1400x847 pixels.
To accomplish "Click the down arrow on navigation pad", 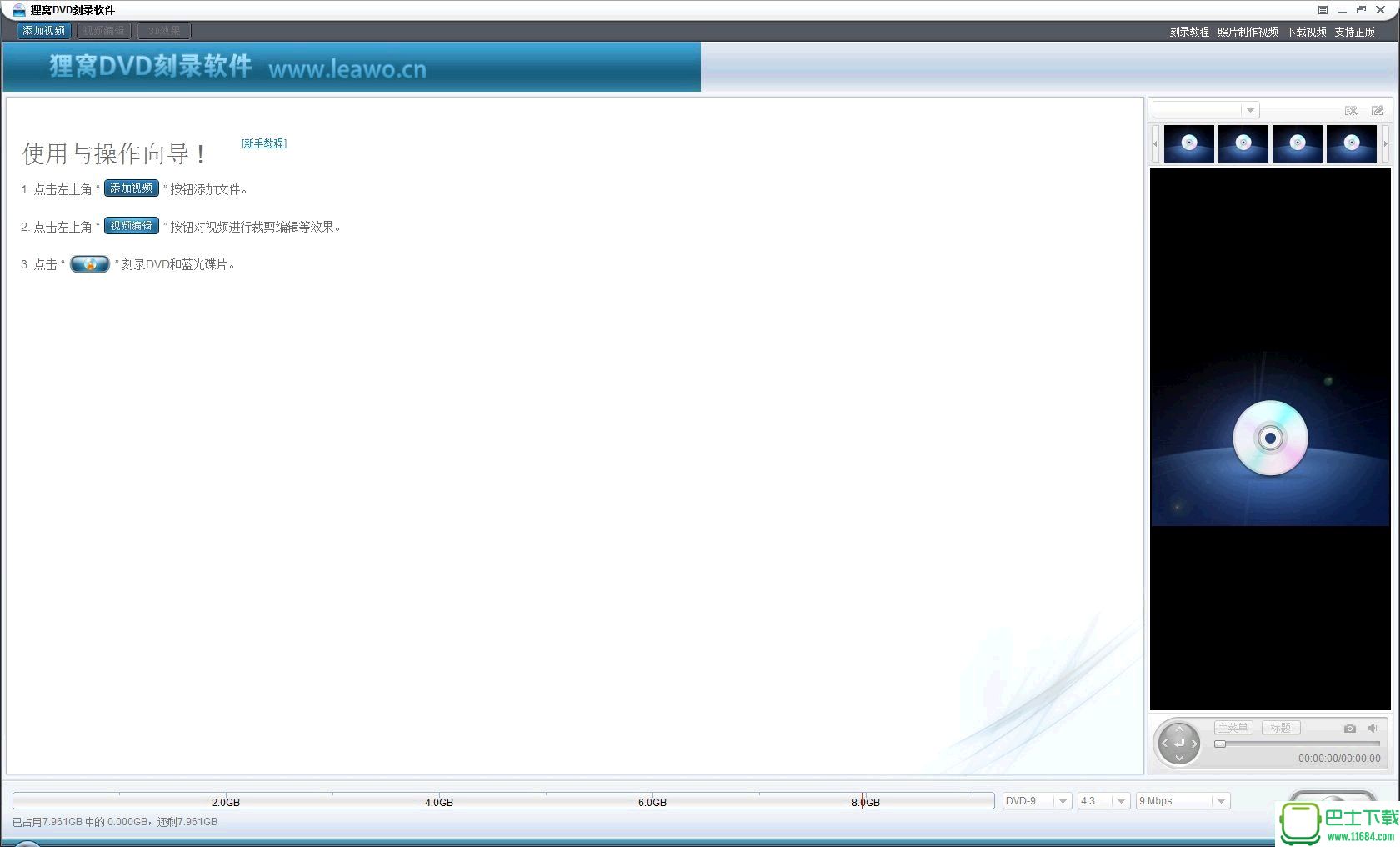I will click(x=1179, y=757).
